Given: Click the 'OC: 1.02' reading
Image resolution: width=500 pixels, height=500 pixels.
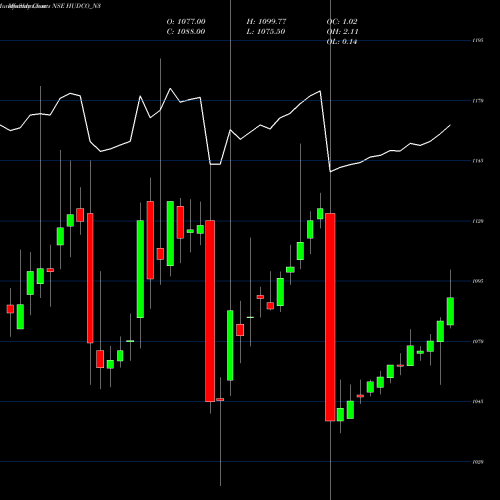Looking at the screenshot, I should (342, 22).
